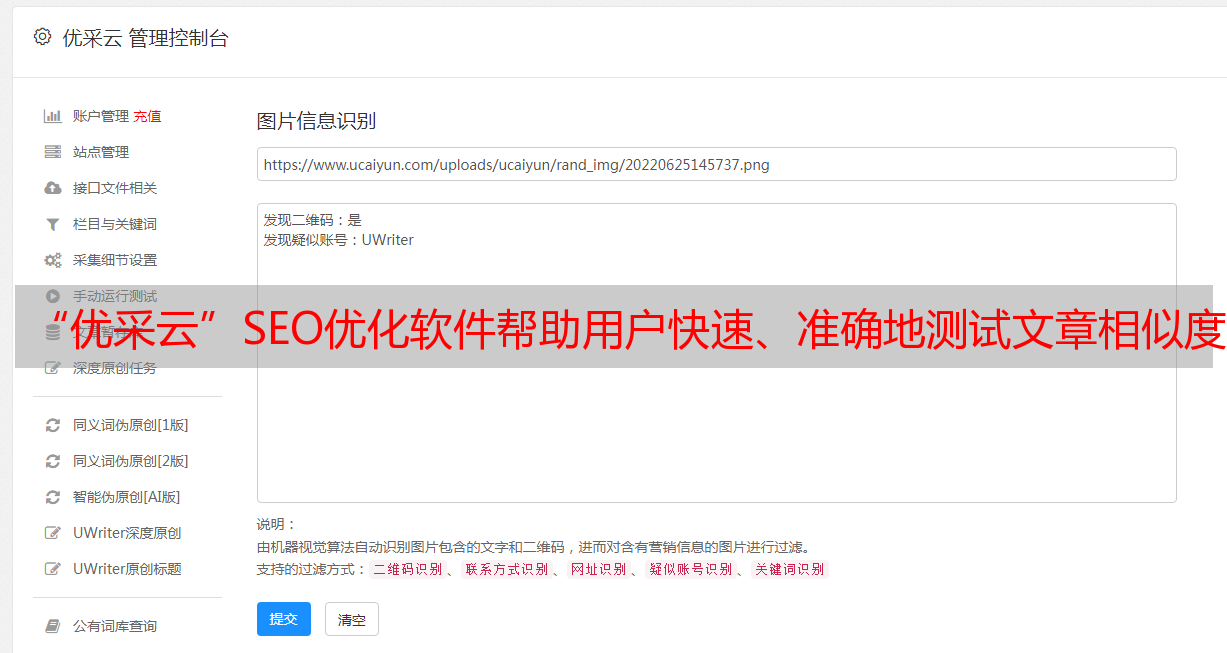
Task: Select the refresh icon for 同义词伪原创[1版]
Action: click(53, 425)
